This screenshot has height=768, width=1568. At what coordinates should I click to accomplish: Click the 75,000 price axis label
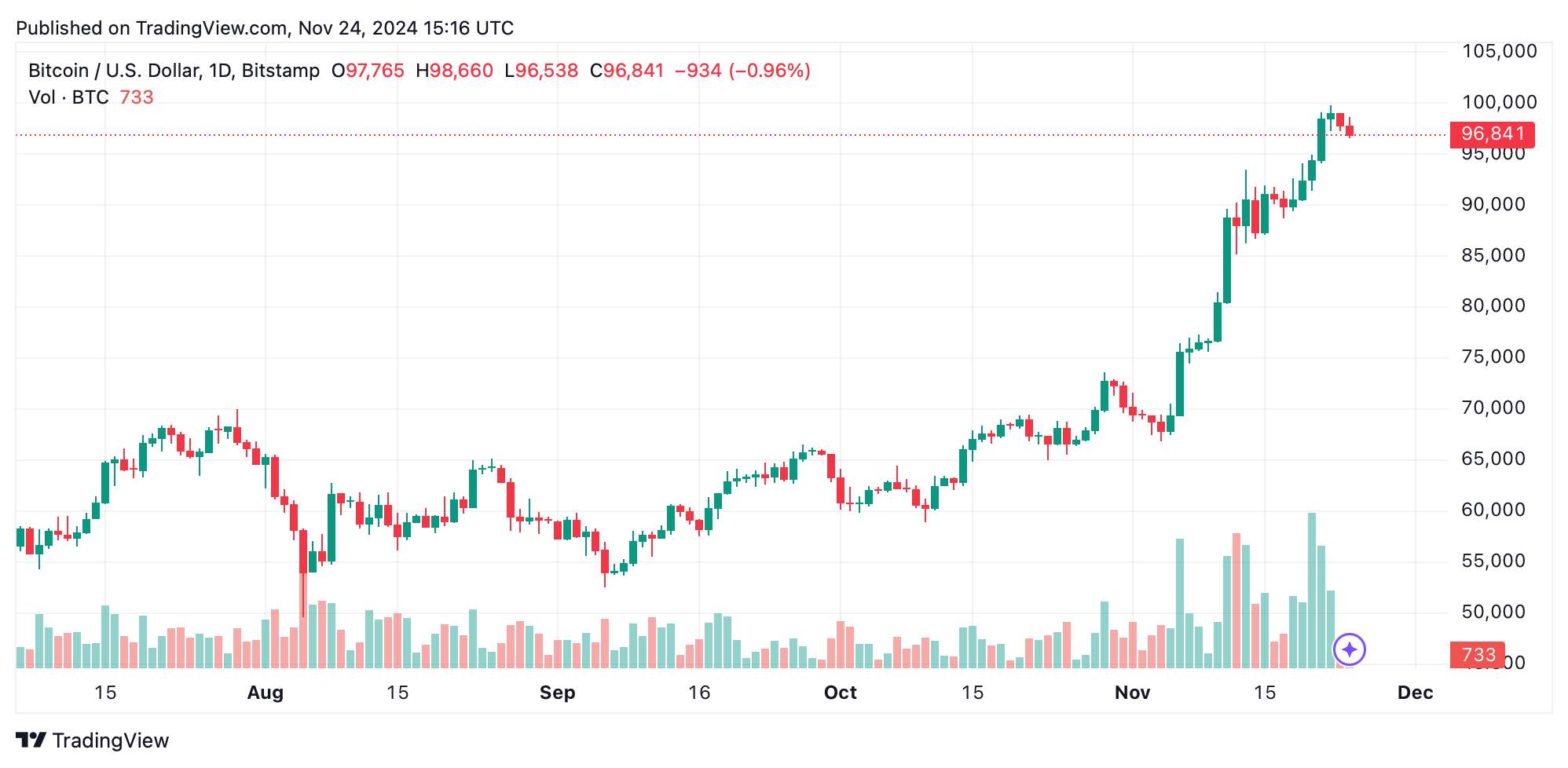click(x=1493, y=357)
